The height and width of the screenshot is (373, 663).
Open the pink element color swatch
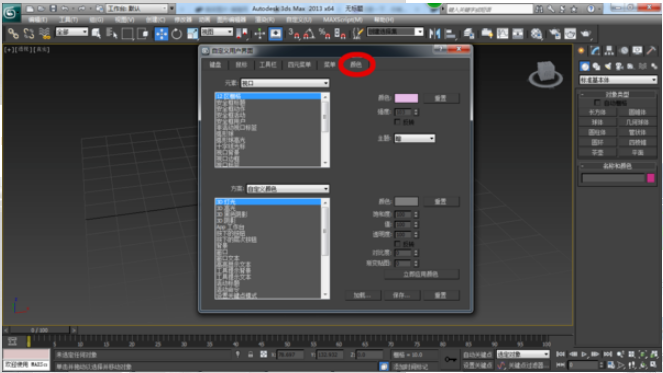(406, 98)
